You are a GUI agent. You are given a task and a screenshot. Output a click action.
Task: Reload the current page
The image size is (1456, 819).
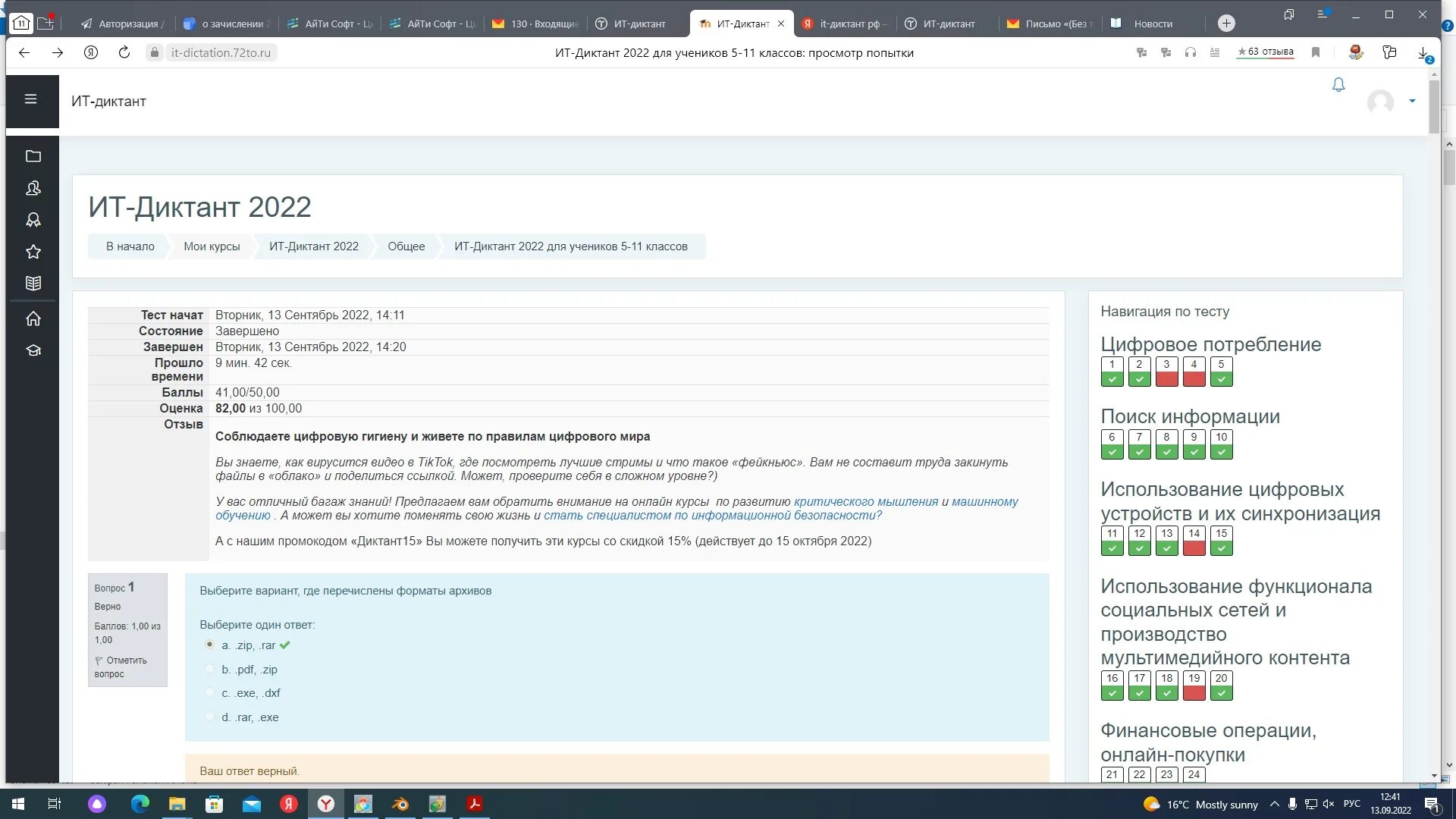point(124,52)
